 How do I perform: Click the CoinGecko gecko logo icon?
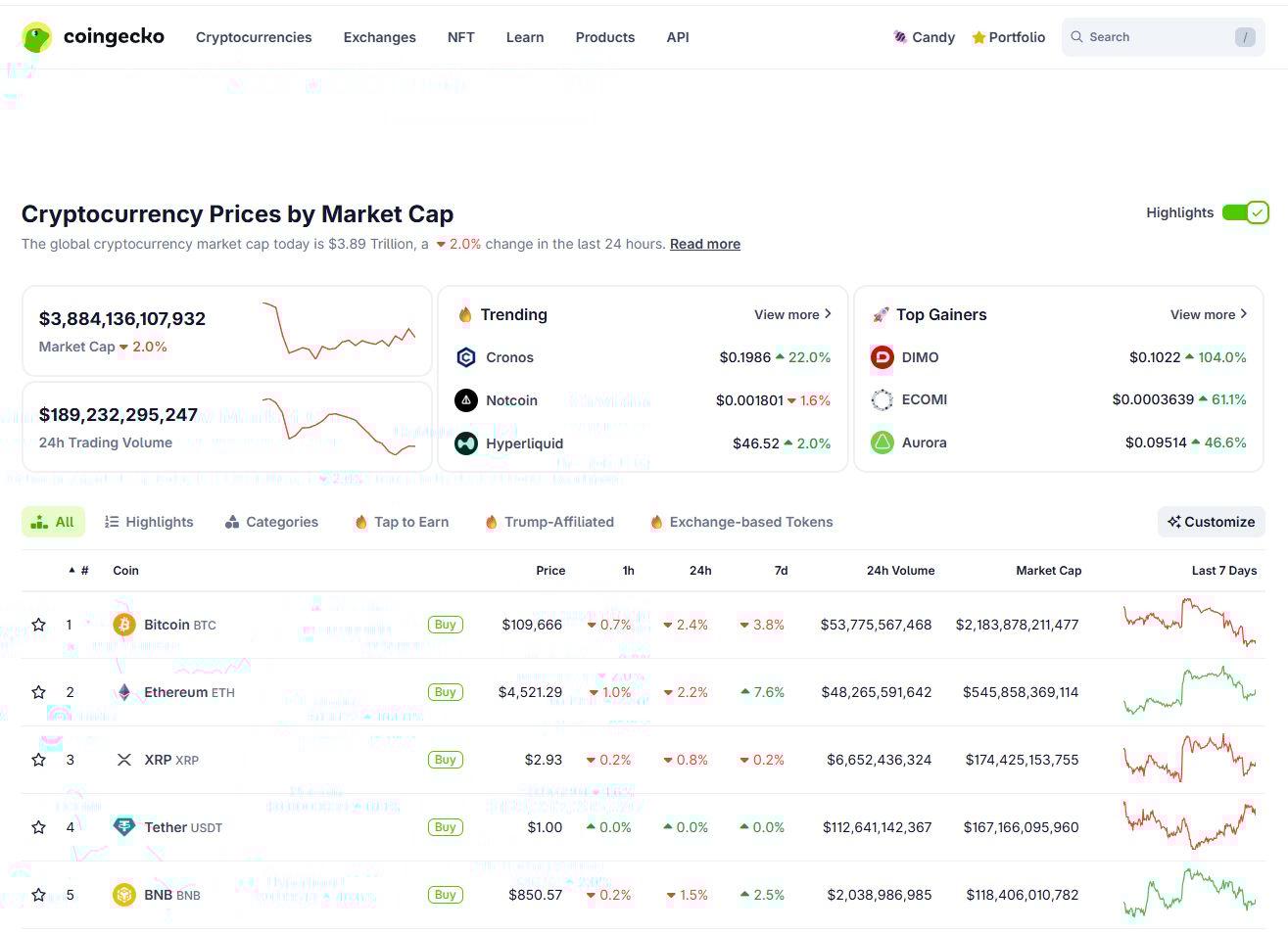[x=37, y=37]
